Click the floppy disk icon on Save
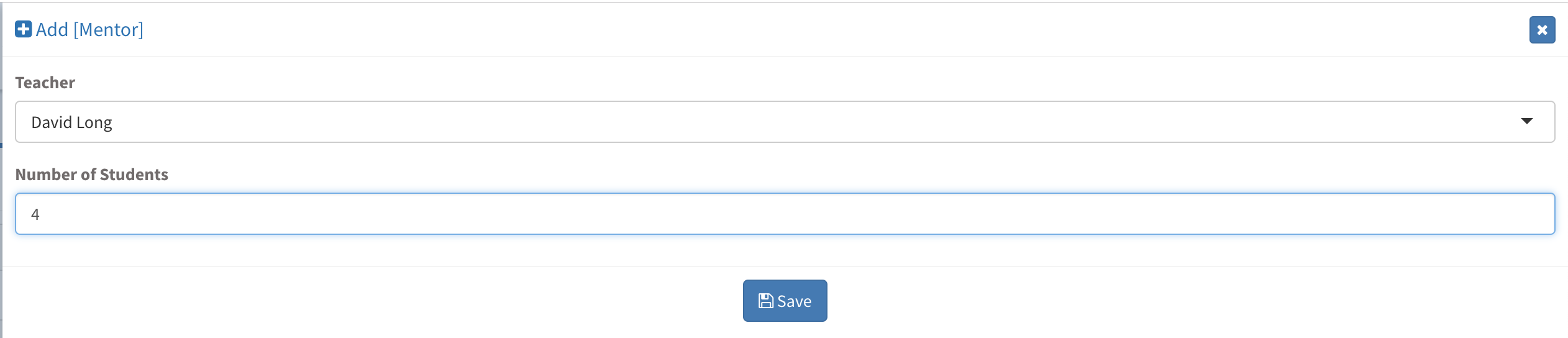This screenshot has height=338, width=1568. click(x=766, y=301)
